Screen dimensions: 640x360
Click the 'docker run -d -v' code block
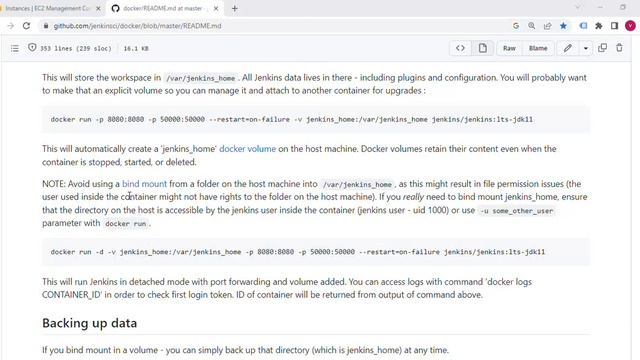pos(316,252)
